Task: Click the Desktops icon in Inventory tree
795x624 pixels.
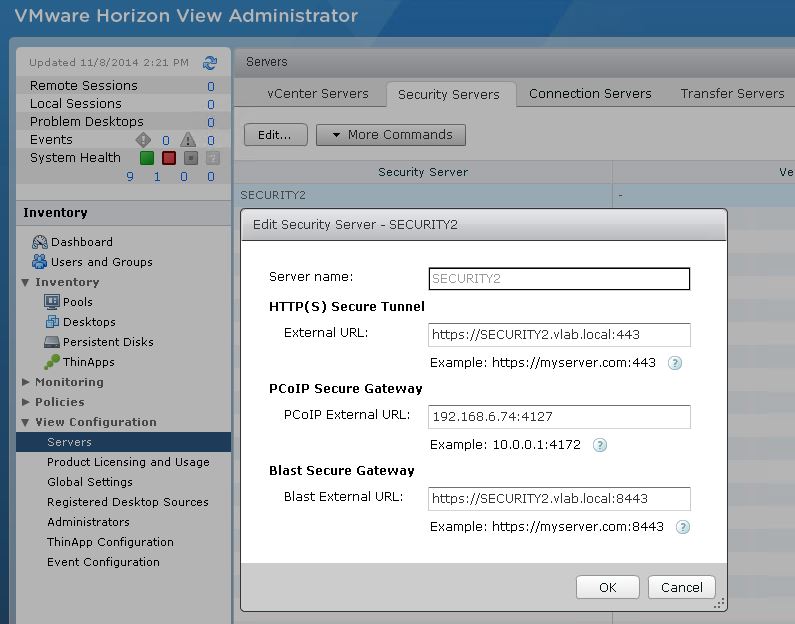Action: click(x=52, y=321)
